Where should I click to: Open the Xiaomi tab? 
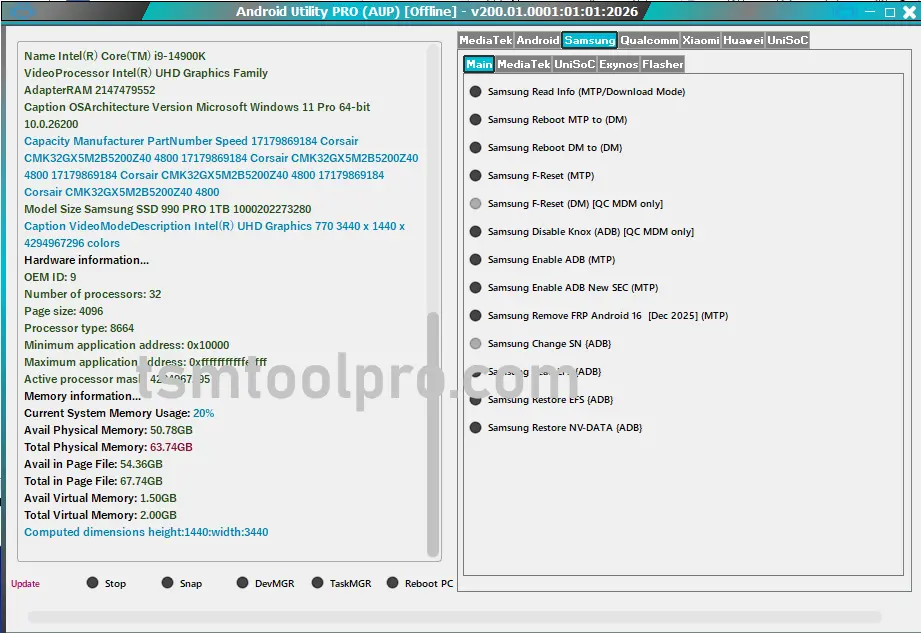point(701,41)
